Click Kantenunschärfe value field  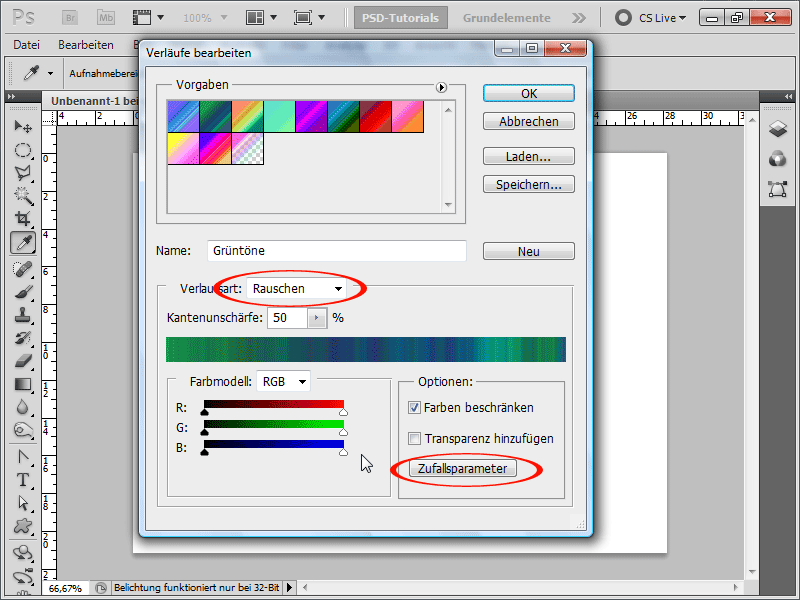pos(287,318)
